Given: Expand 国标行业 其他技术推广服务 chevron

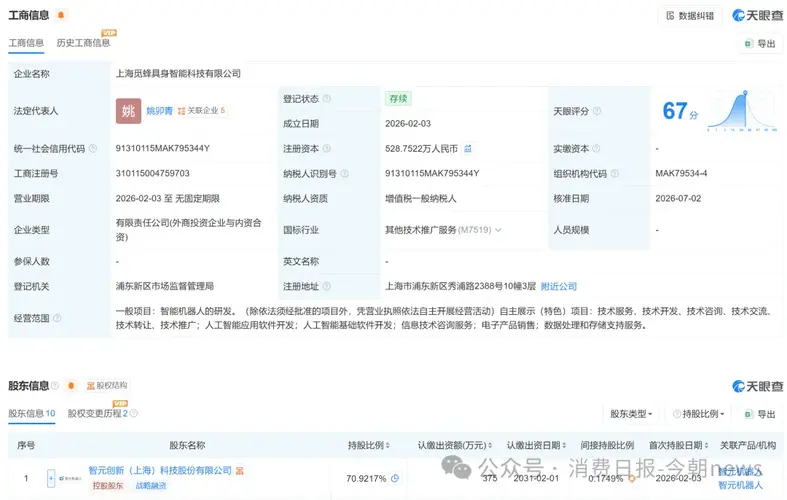Looking at the screenshot, I should pyautogui.click(x=498, y=230).
